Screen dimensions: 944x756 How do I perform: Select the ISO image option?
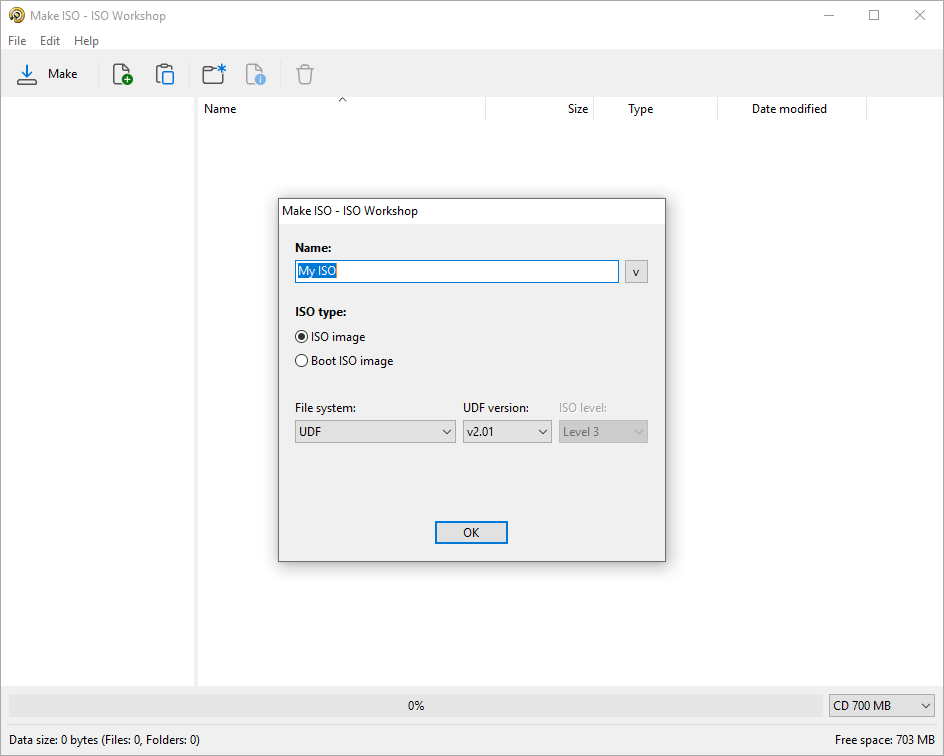pos(301,336)
